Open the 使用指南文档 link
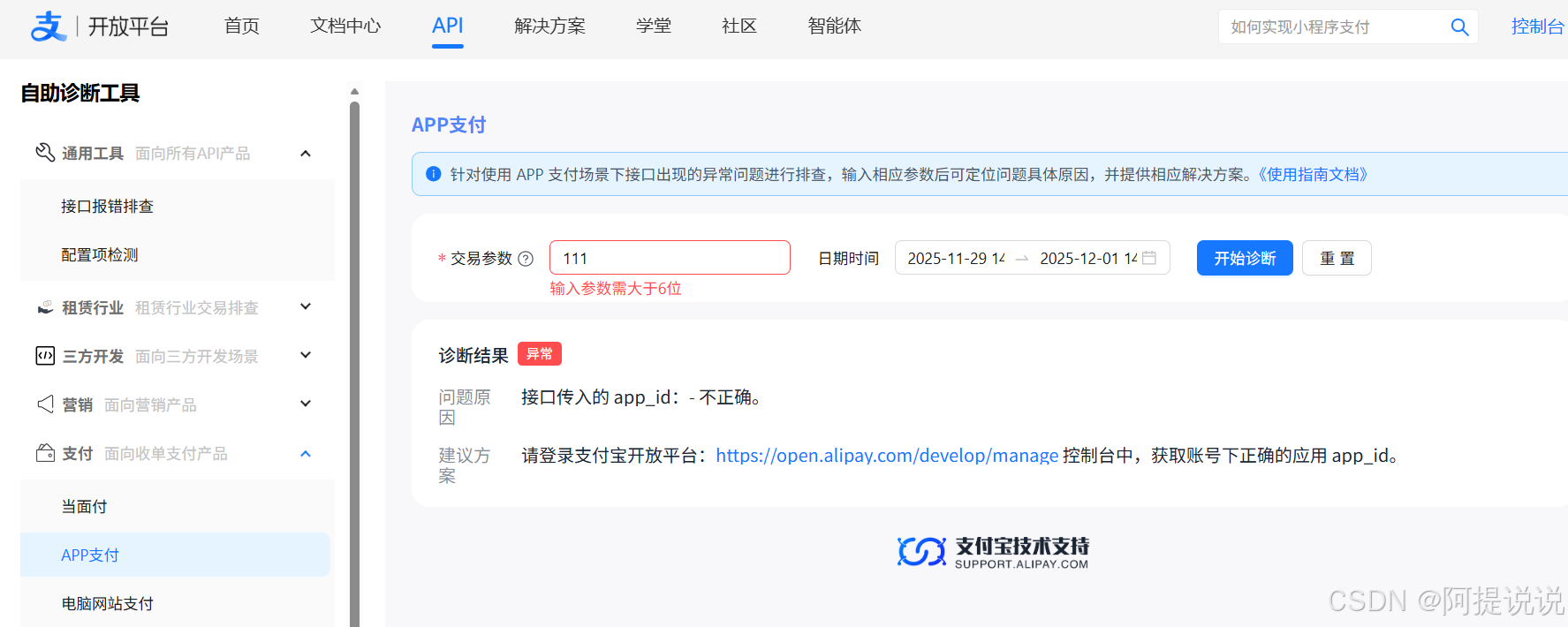 1313,174
